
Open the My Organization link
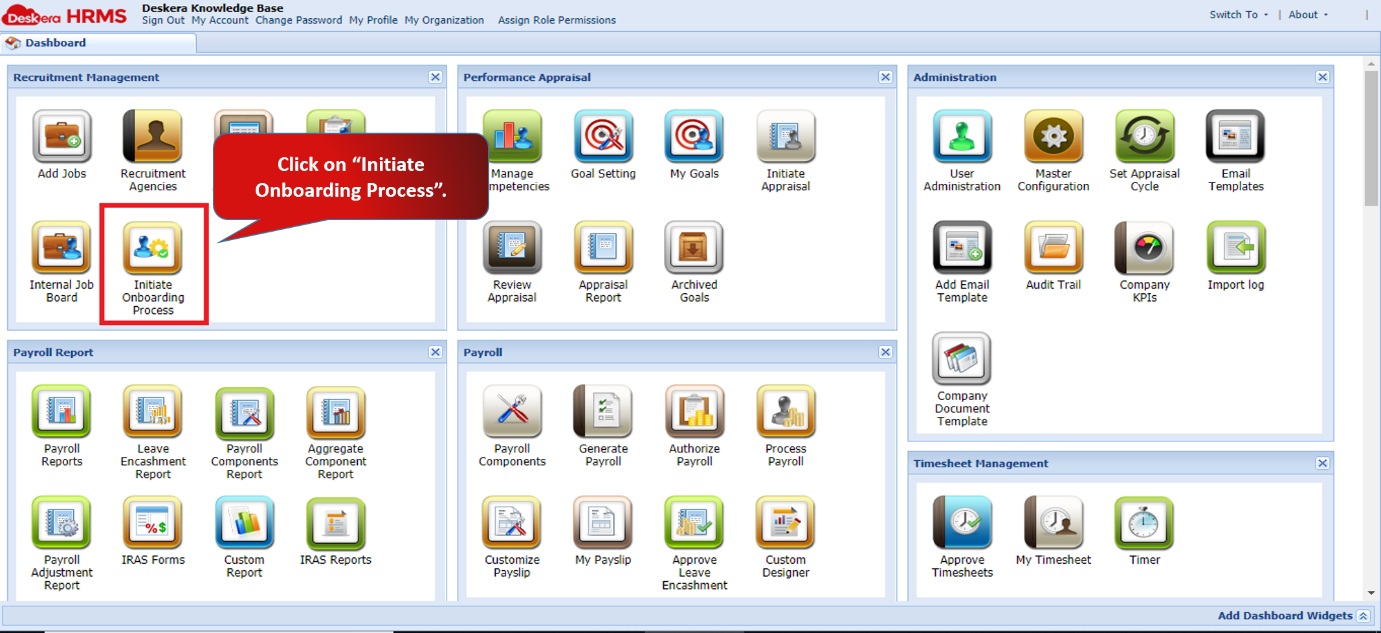tap(444, 20)
